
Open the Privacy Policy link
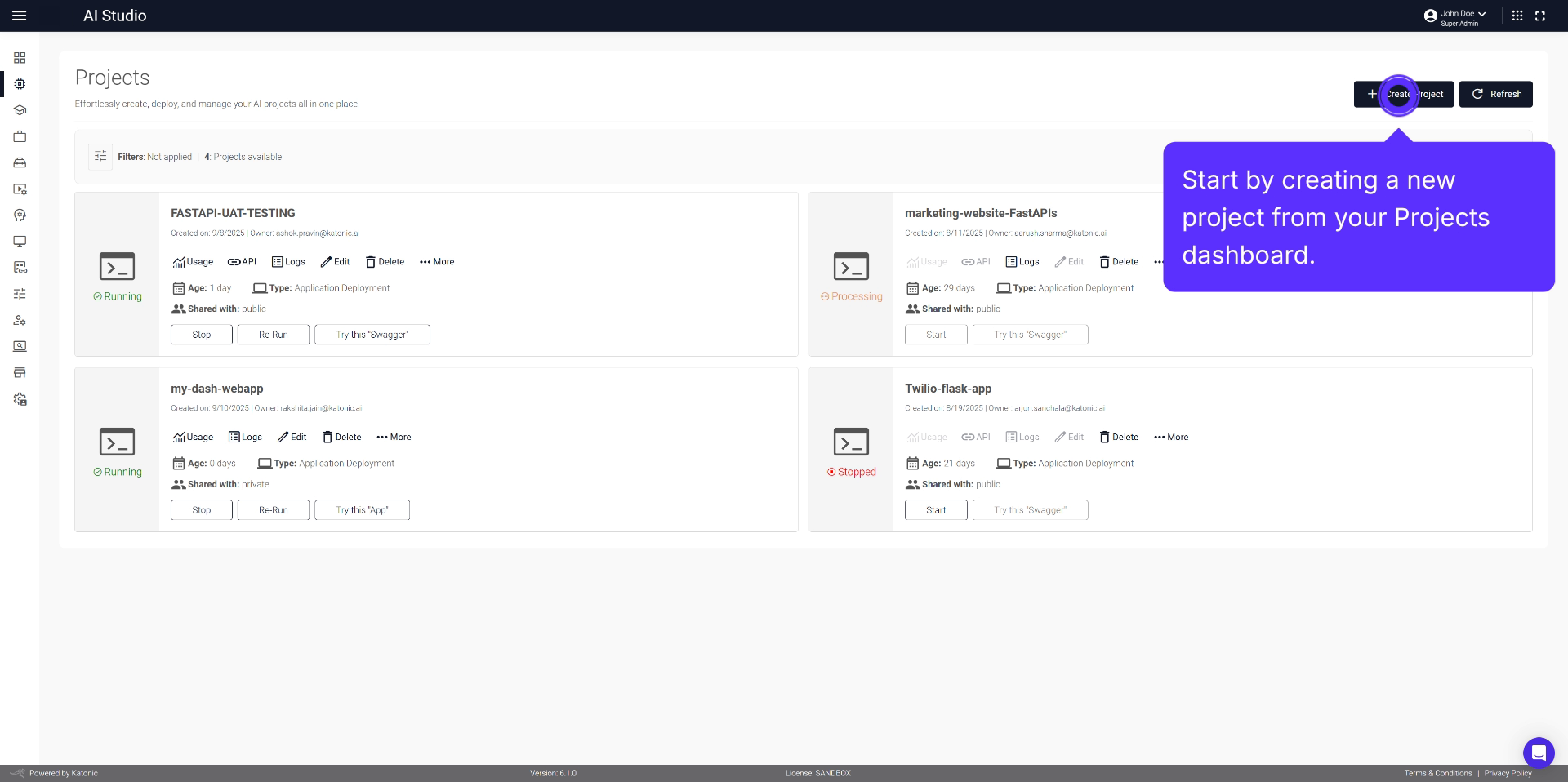(1508, 773)
